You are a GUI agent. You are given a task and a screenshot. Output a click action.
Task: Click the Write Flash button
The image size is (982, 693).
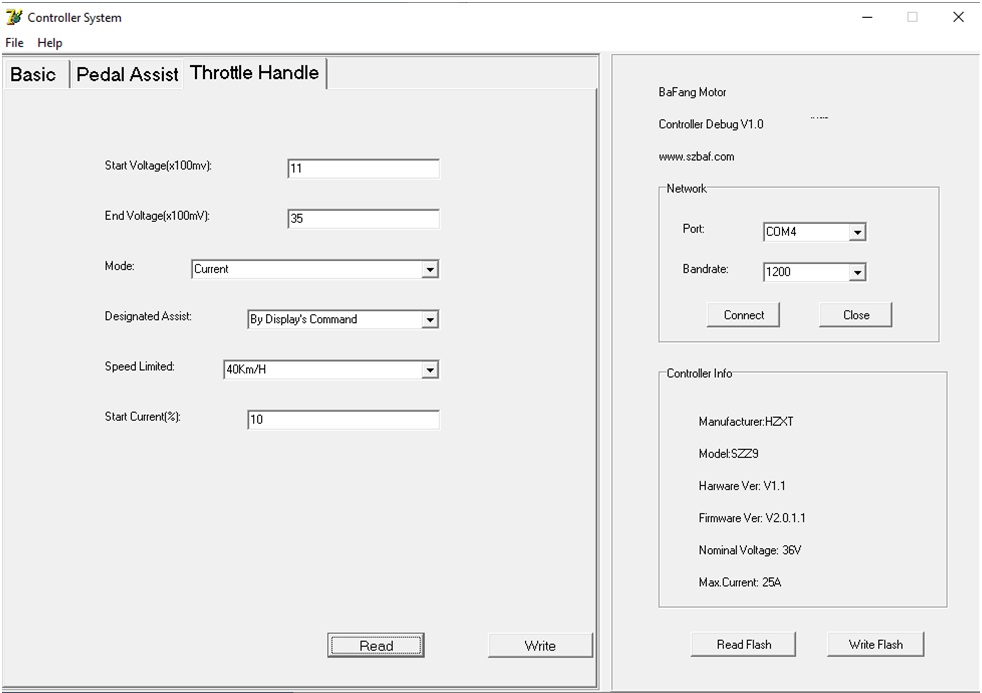tap(876, 644)
